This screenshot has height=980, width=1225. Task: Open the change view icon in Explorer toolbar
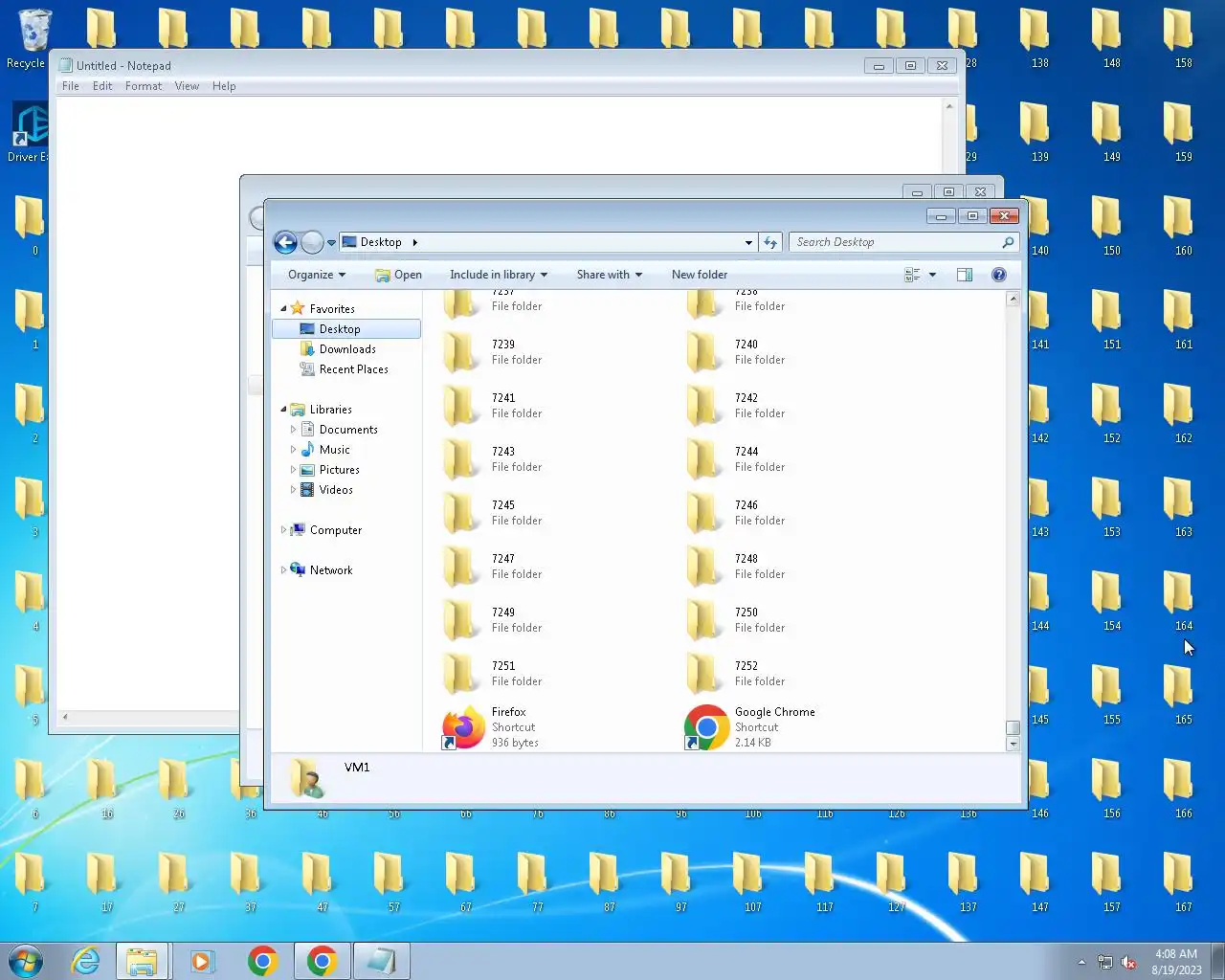(912, 275)
